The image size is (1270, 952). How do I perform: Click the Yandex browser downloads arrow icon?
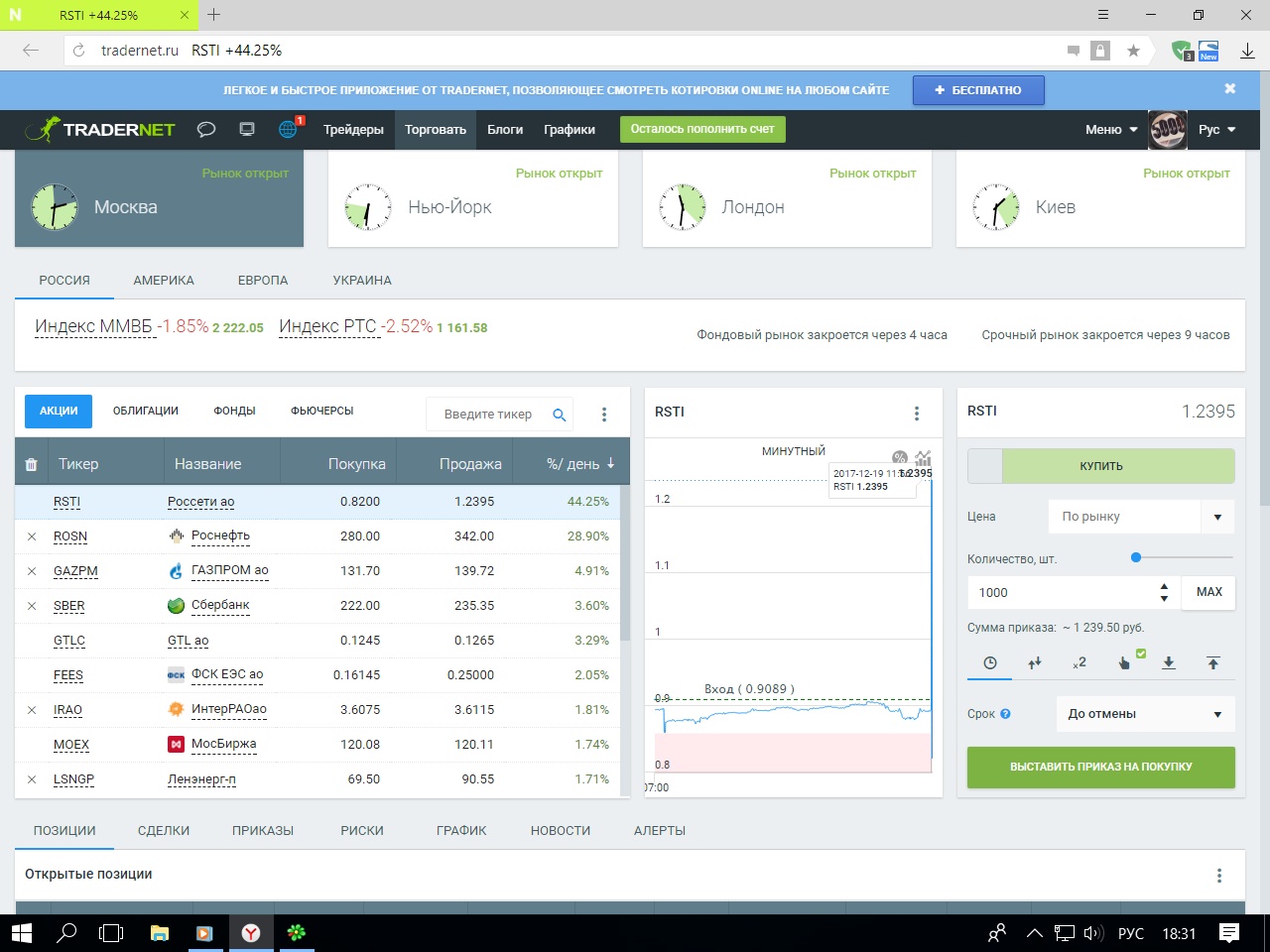coord(1248,51)
